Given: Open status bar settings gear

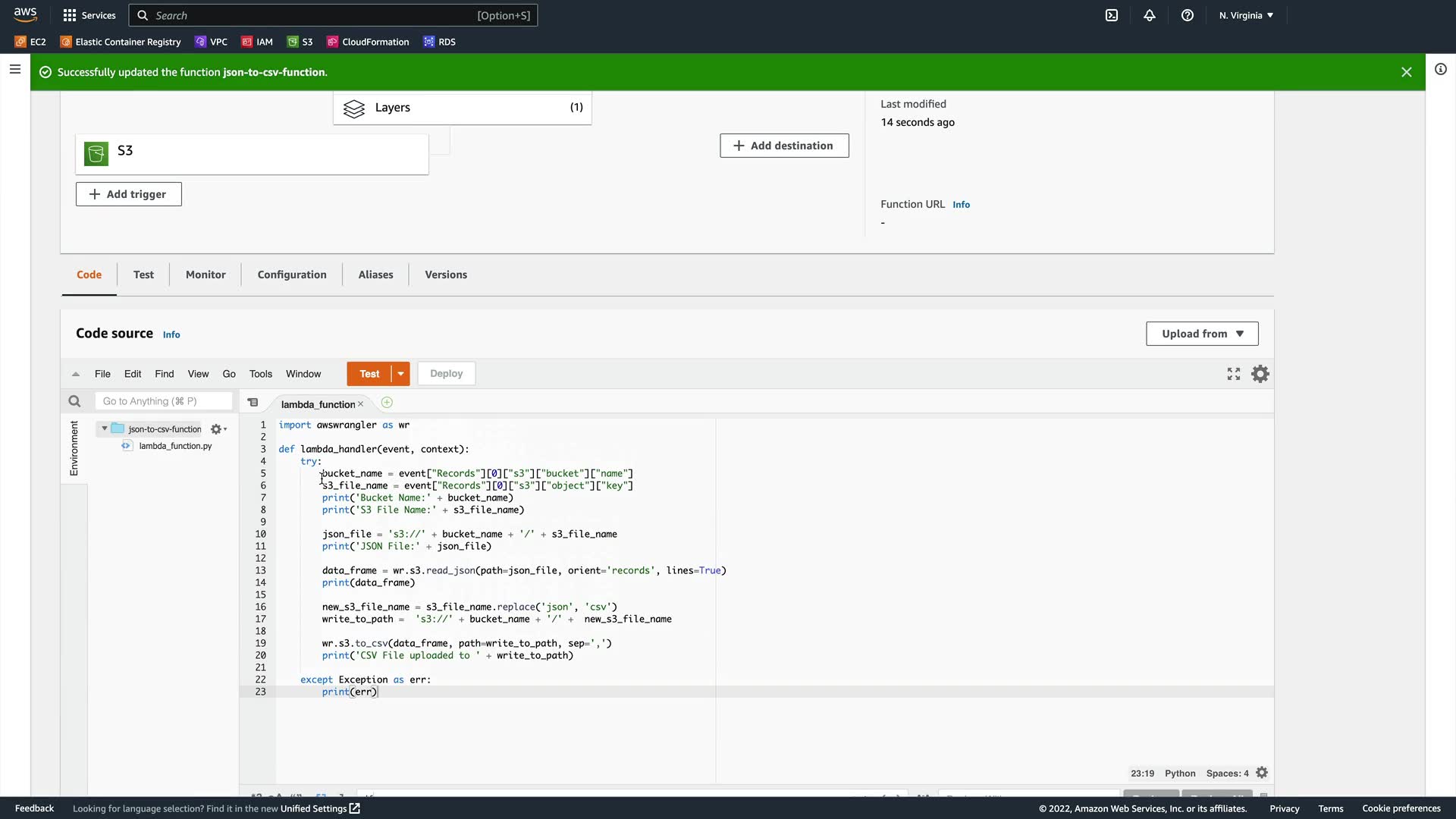Looking at the screenshot, I should pyautogui.click(x=1262, y=773).
